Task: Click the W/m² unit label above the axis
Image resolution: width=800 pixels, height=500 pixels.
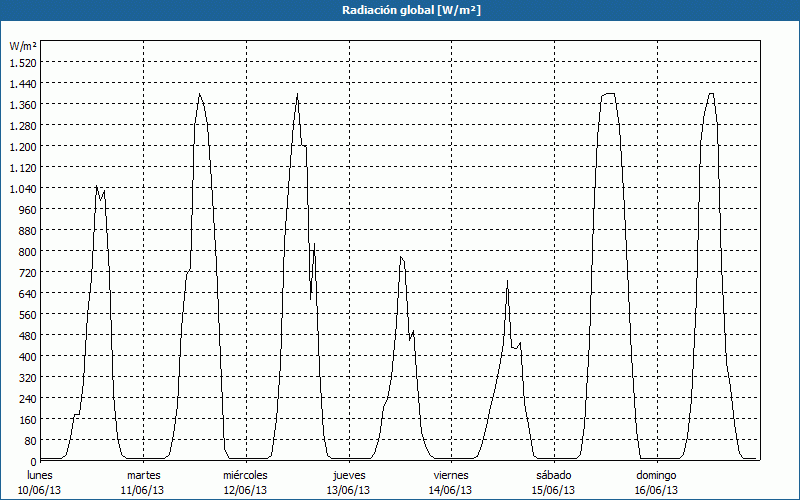Action: coord(23,46)
